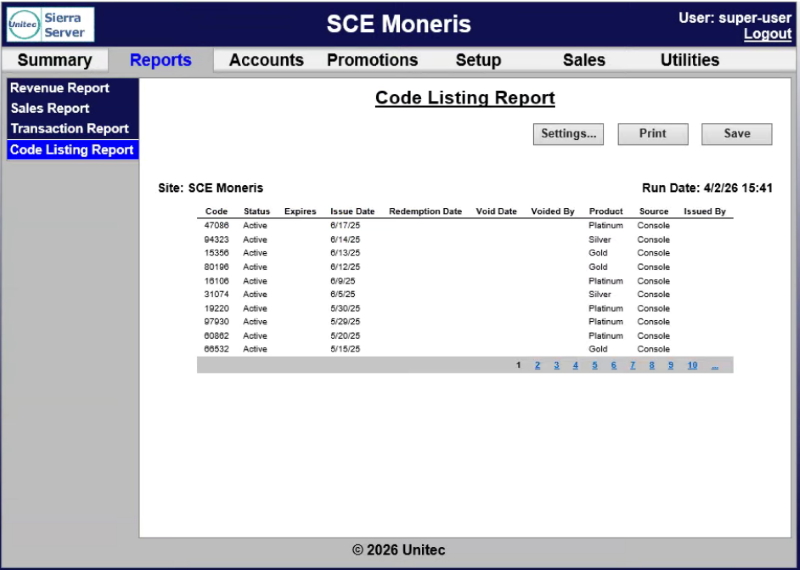Click the issue date 6/5/25 cell

pos(343,294)
